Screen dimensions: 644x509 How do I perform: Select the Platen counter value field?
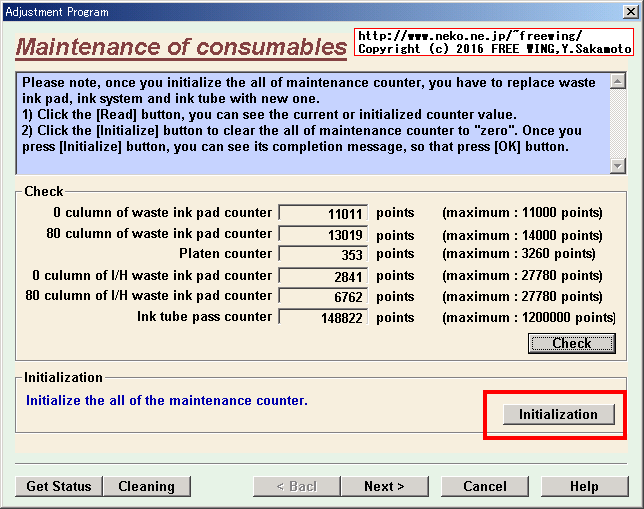pyautogui.click(x=323, y=255)
